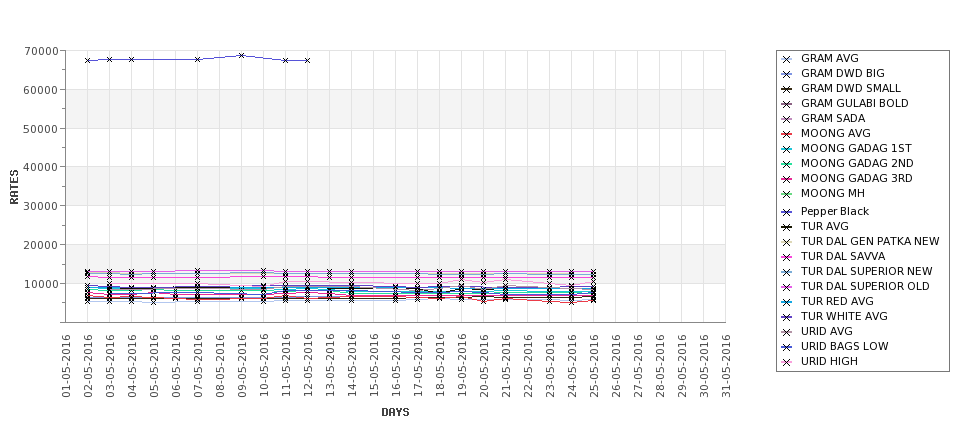
Task: Click the DAYS x-axis title
Action: (x=395, y=412)
